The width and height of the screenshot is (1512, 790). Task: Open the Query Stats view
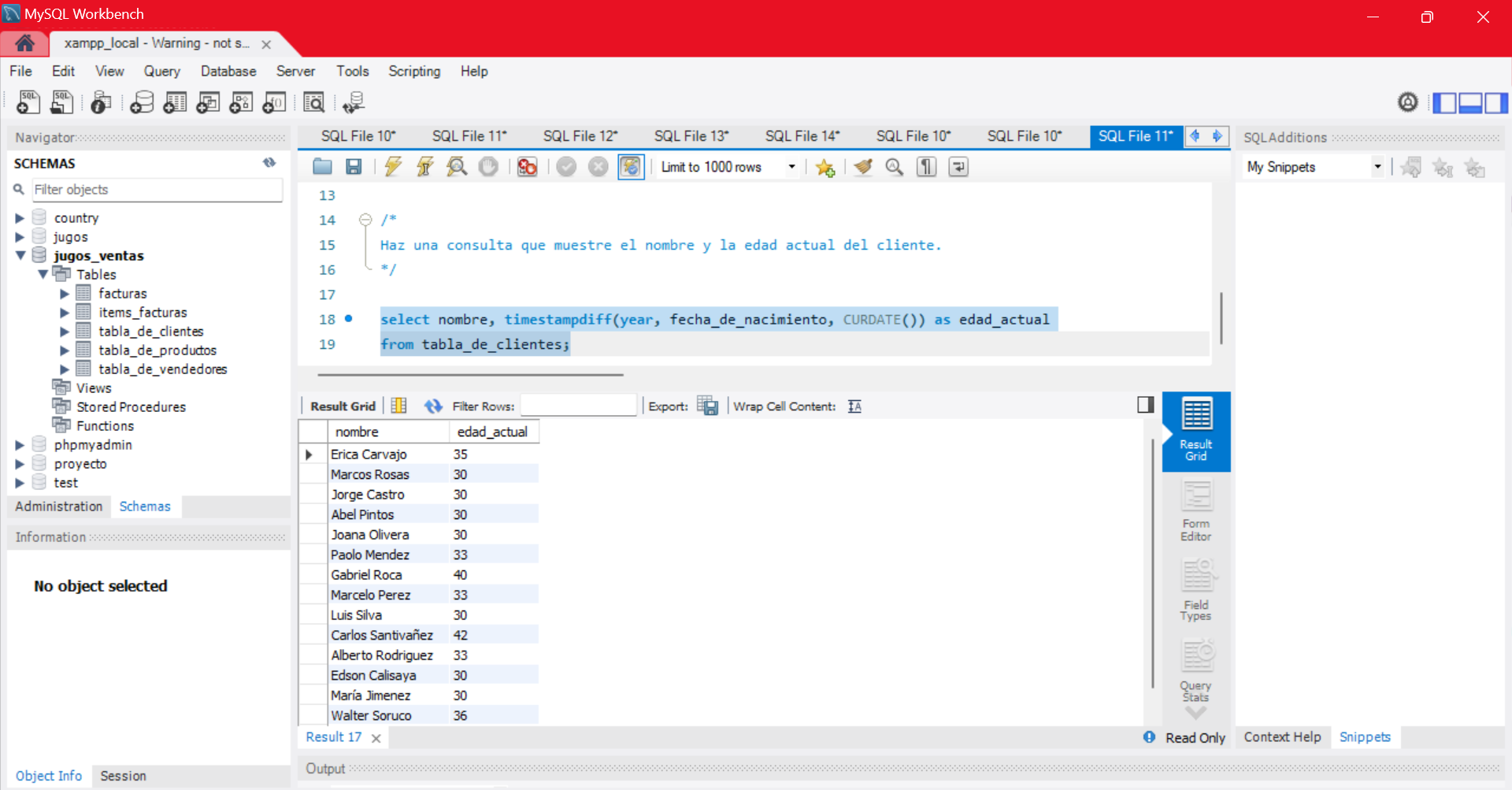pos(1195,671)
